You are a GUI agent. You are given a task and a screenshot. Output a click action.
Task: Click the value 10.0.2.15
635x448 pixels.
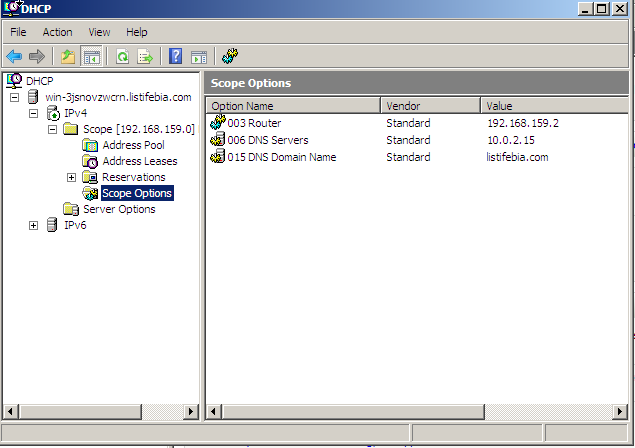pyautogui.click(x=511, y=140)
